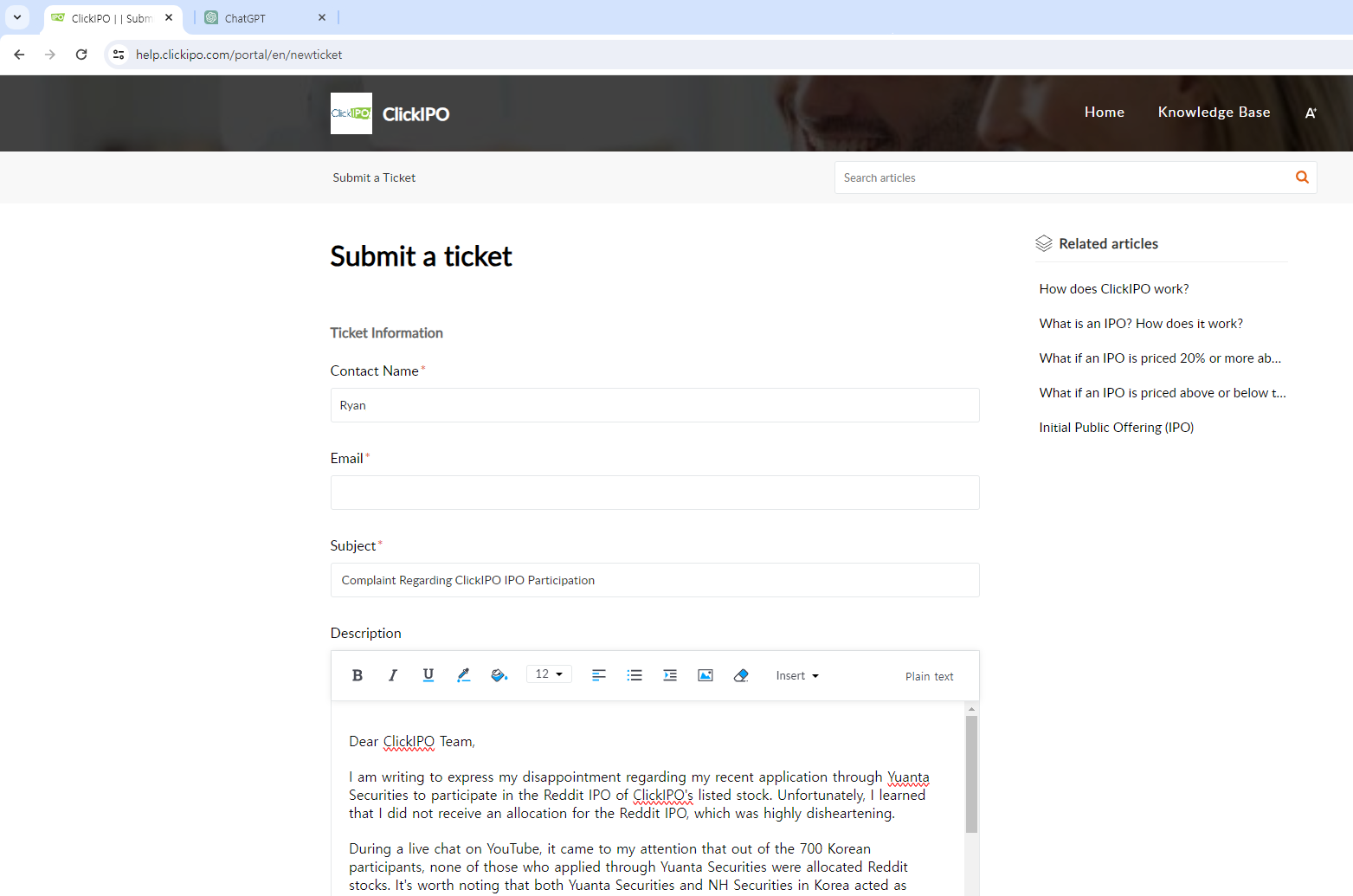
Task: Click the empty Email field
Action: (654, 493)
